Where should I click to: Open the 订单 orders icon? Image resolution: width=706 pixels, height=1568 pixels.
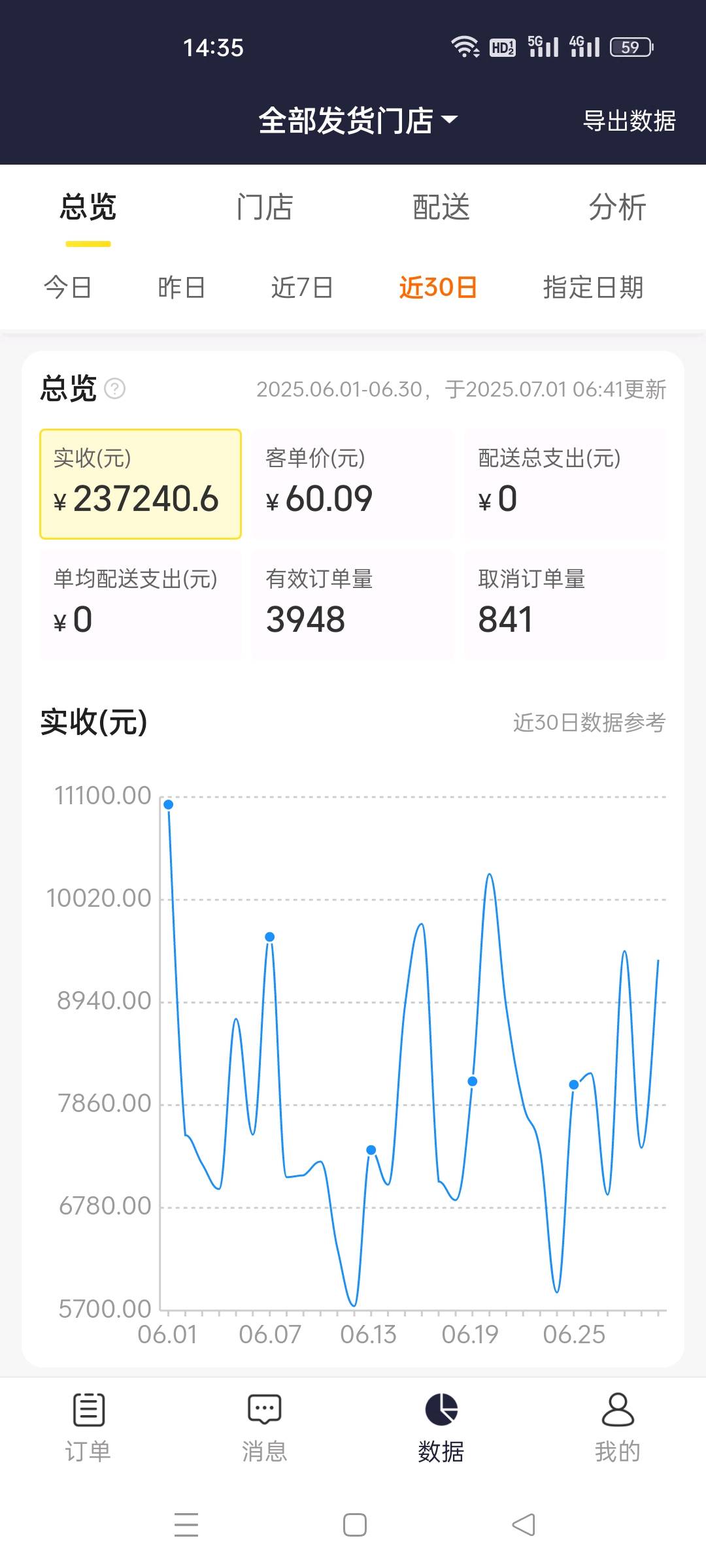pos(88,1409)
